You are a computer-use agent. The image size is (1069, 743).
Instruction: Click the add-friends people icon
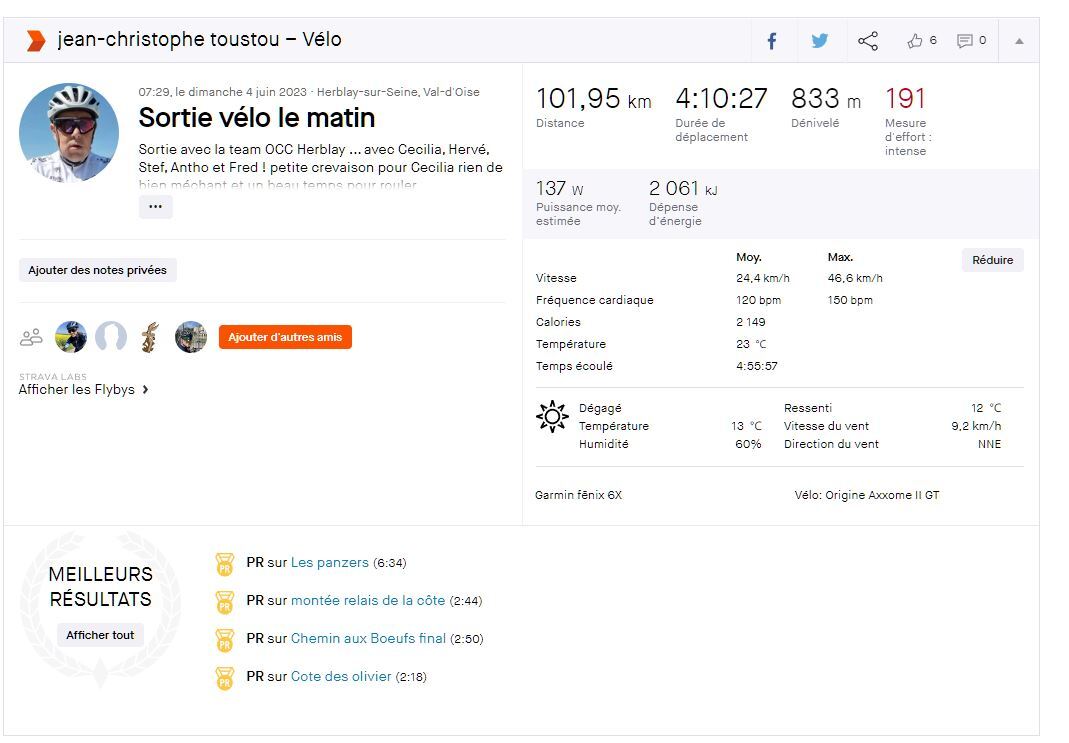tap(31, 337)
